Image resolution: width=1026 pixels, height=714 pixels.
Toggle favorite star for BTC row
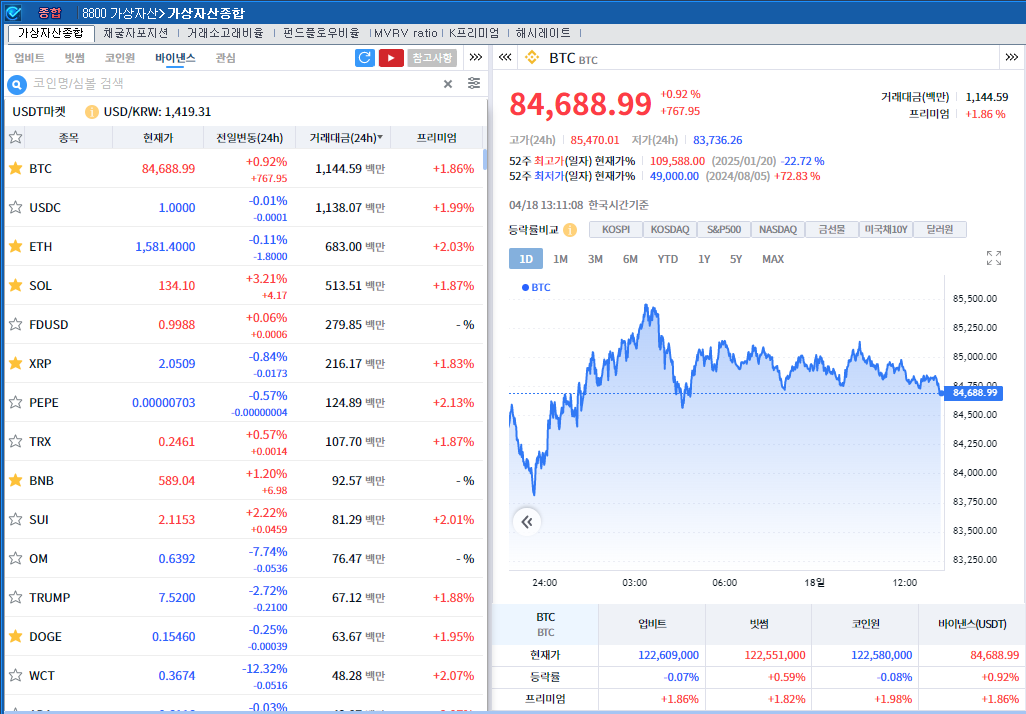[15, 169]
